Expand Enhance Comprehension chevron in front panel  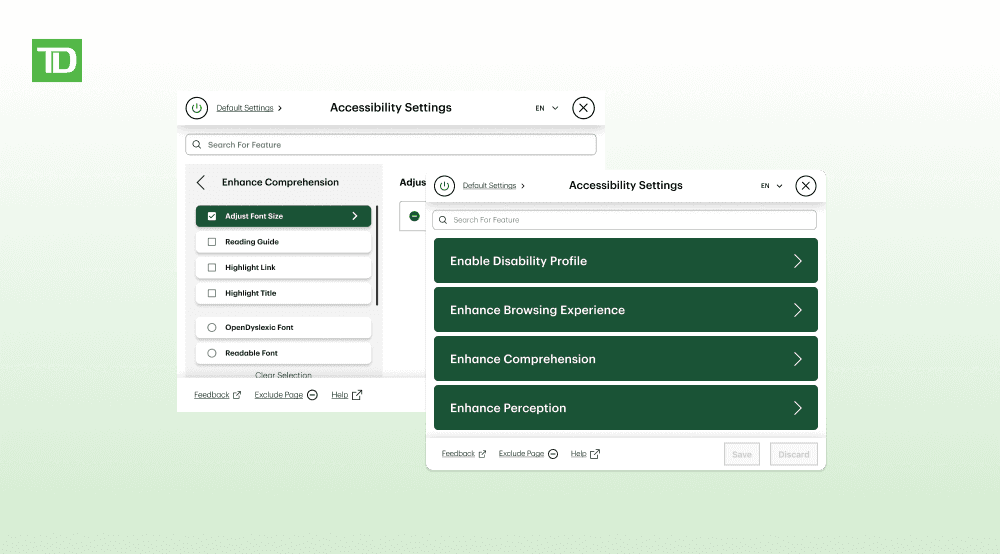pos(798,360)
